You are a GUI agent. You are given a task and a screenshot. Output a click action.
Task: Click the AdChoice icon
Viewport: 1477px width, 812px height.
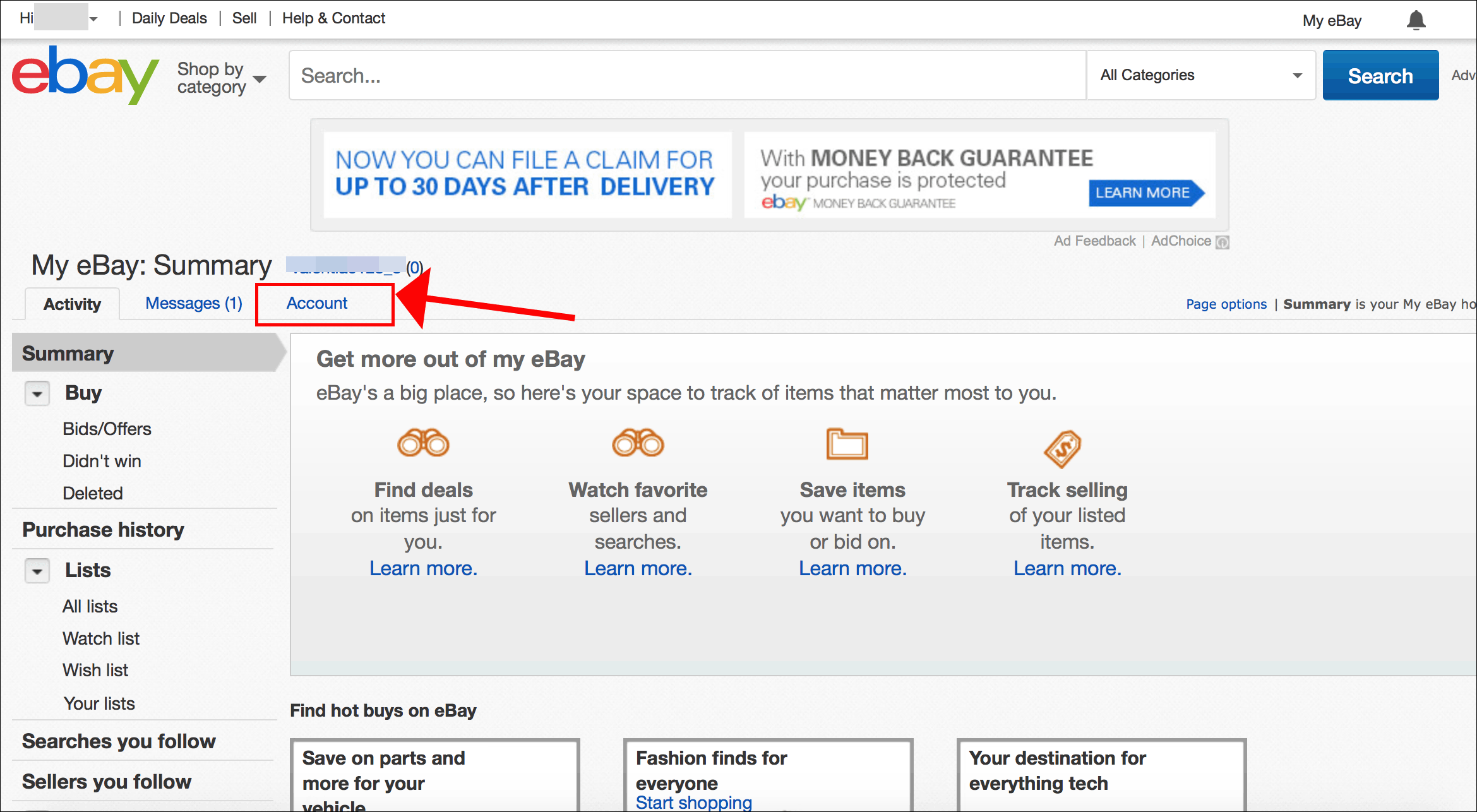click(x=1223, y=242)
